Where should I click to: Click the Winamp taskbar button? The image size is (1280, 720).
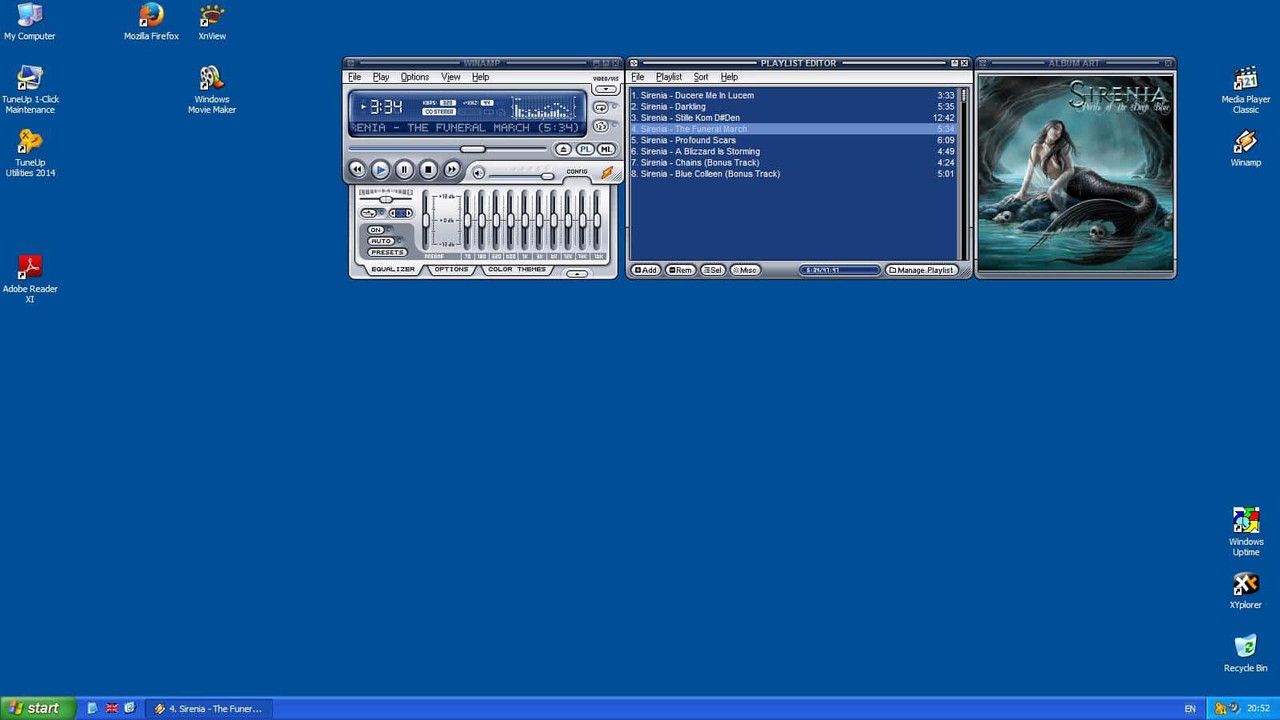coord(209,708)
